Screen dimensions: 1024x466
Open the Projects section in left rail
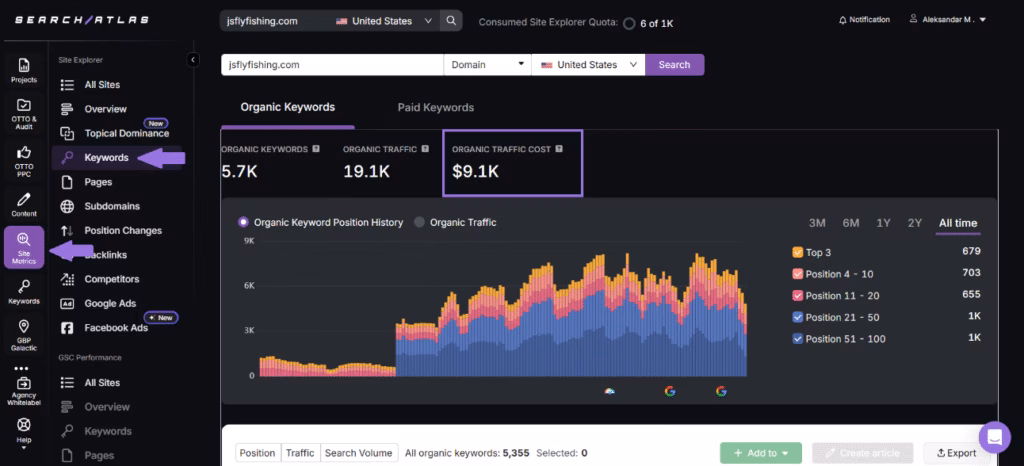pyautogui.click(x=24, y=70)
